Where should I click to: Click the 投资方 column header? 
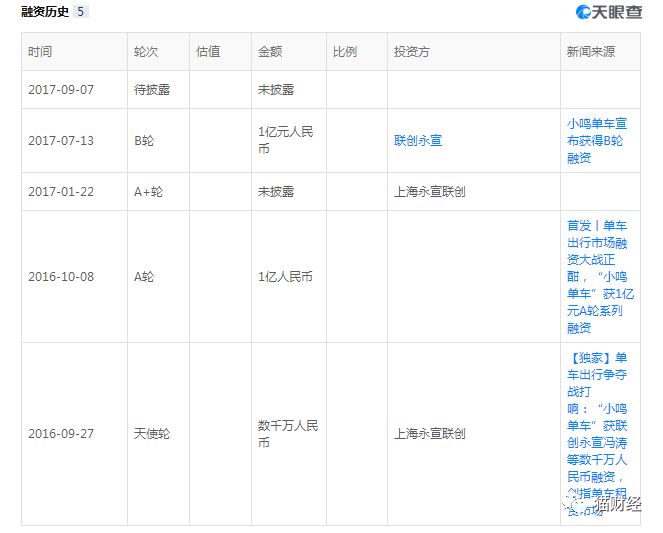point(412,52)
